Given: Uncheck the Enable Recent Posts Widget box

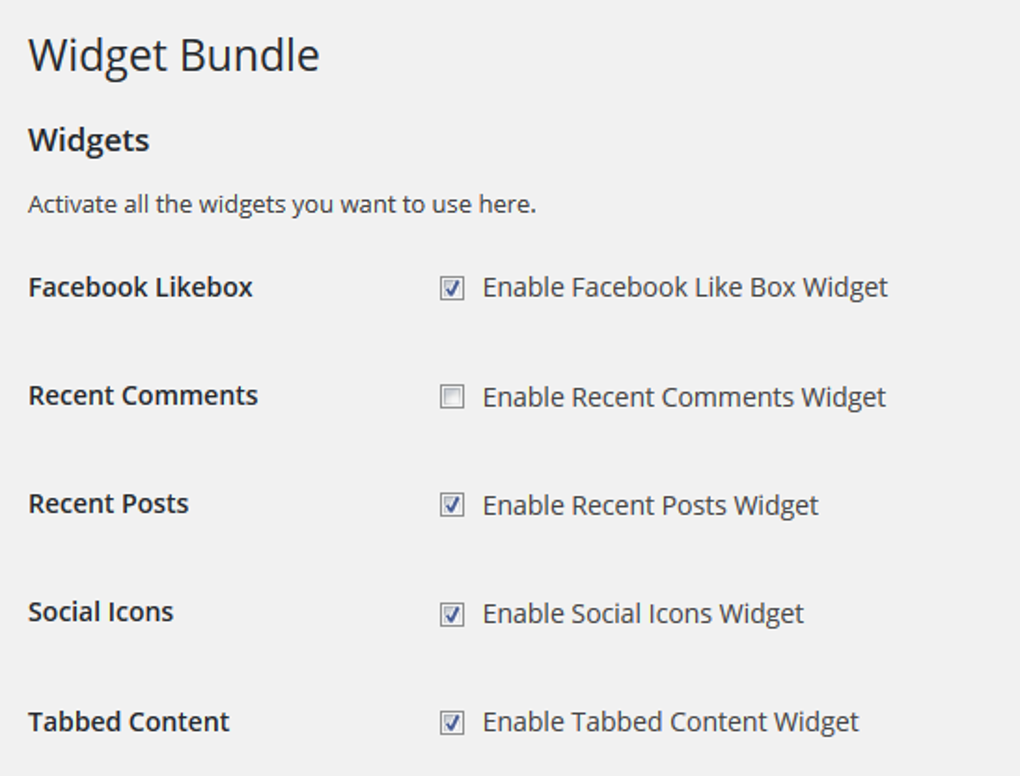Looking at the screenshot, I should pyautogui.click(x=451, y=505).
